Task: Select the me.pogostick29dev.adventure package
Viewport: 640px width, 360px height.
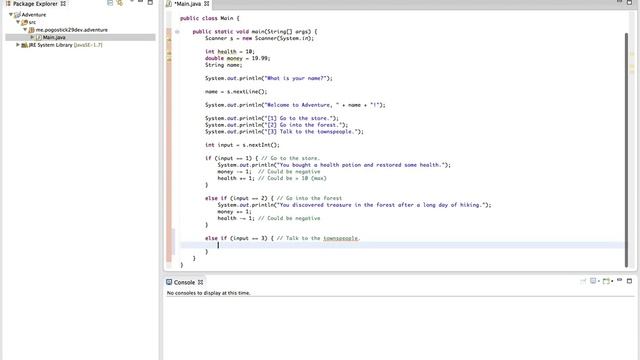Action: pyautogui.click(x=72, y=30)
